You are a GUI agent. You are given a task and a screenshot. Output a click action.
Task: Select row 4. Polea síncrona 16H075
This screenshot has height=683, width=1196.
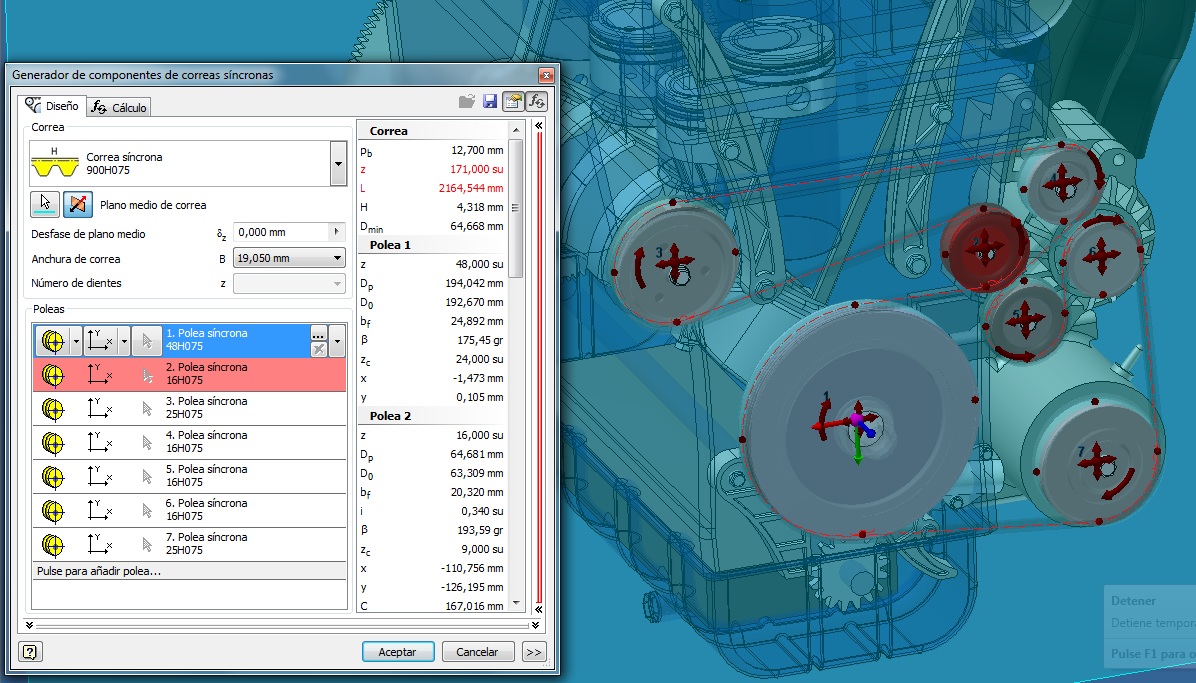[189, 443]
